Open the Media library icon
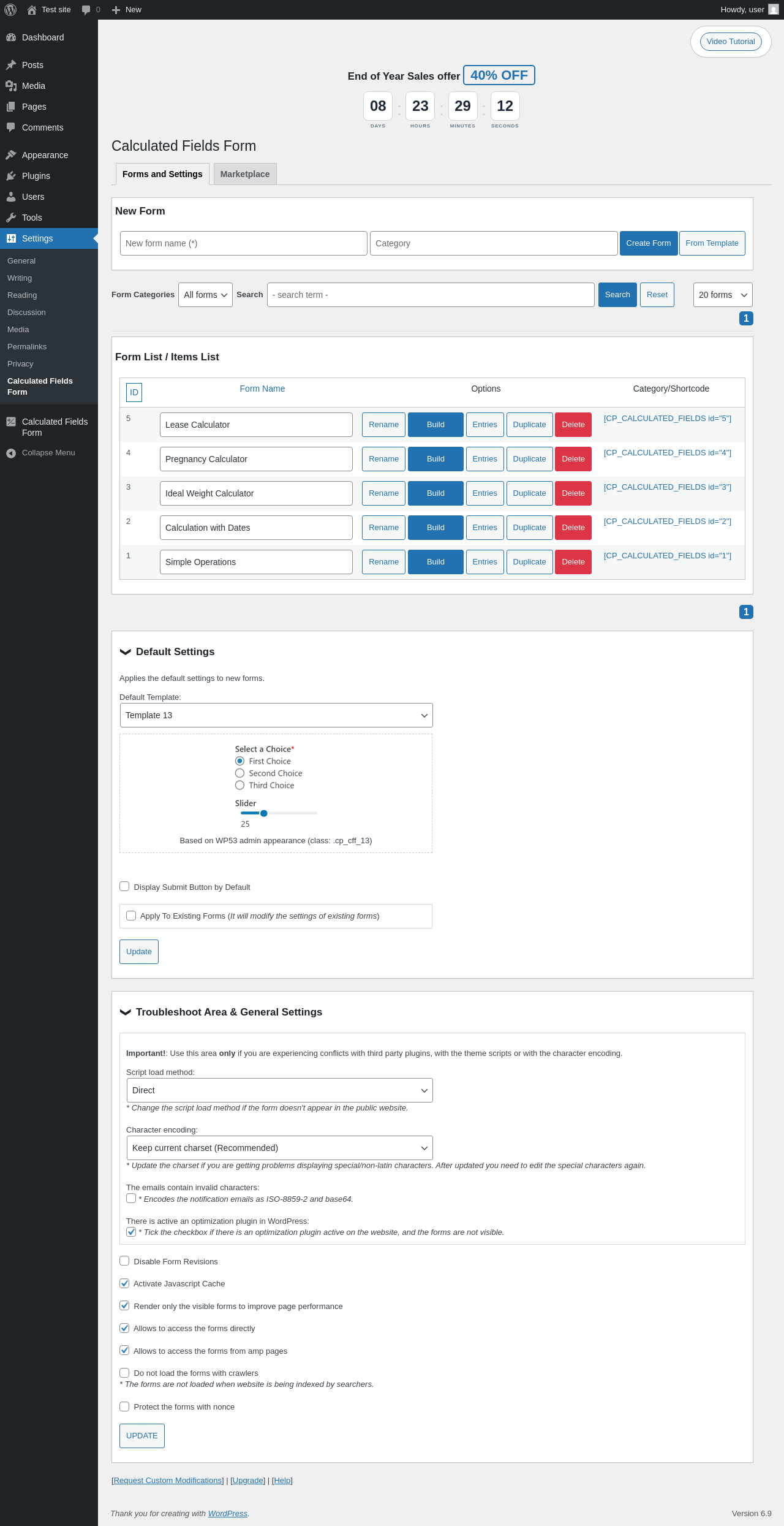Image resolution: width=784 pixels, height=1526 pixels. pyautogui.click(x=11, y=86)
